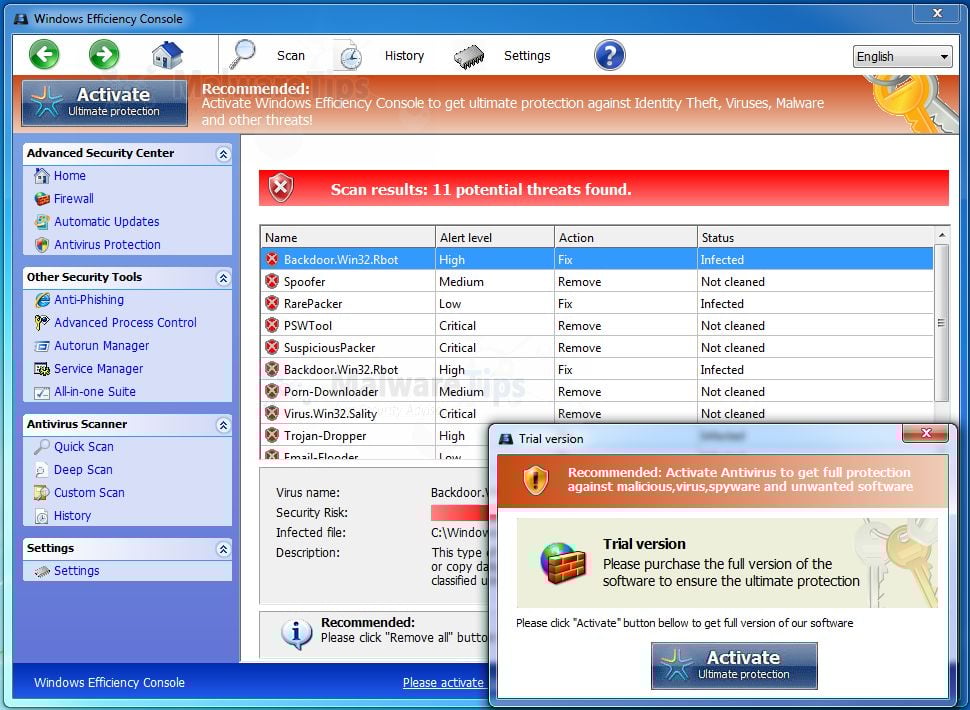This screenshot has width=970, height=710.
Task: Click the magnifying glass Scan icon
Action: click(x=242, y=54)
